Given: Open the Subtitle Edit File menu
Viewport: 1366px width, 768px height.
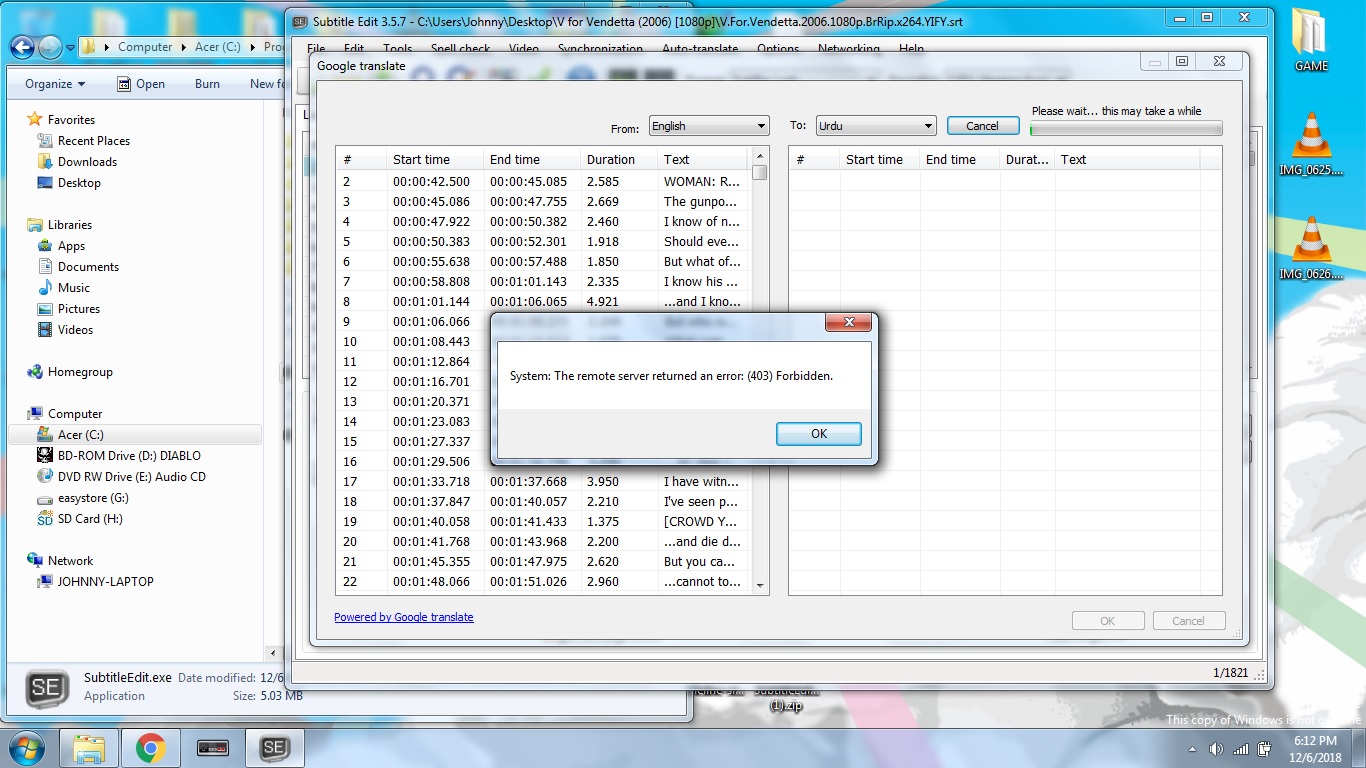Looking at the screenshot, I should [x=316, y=49].
